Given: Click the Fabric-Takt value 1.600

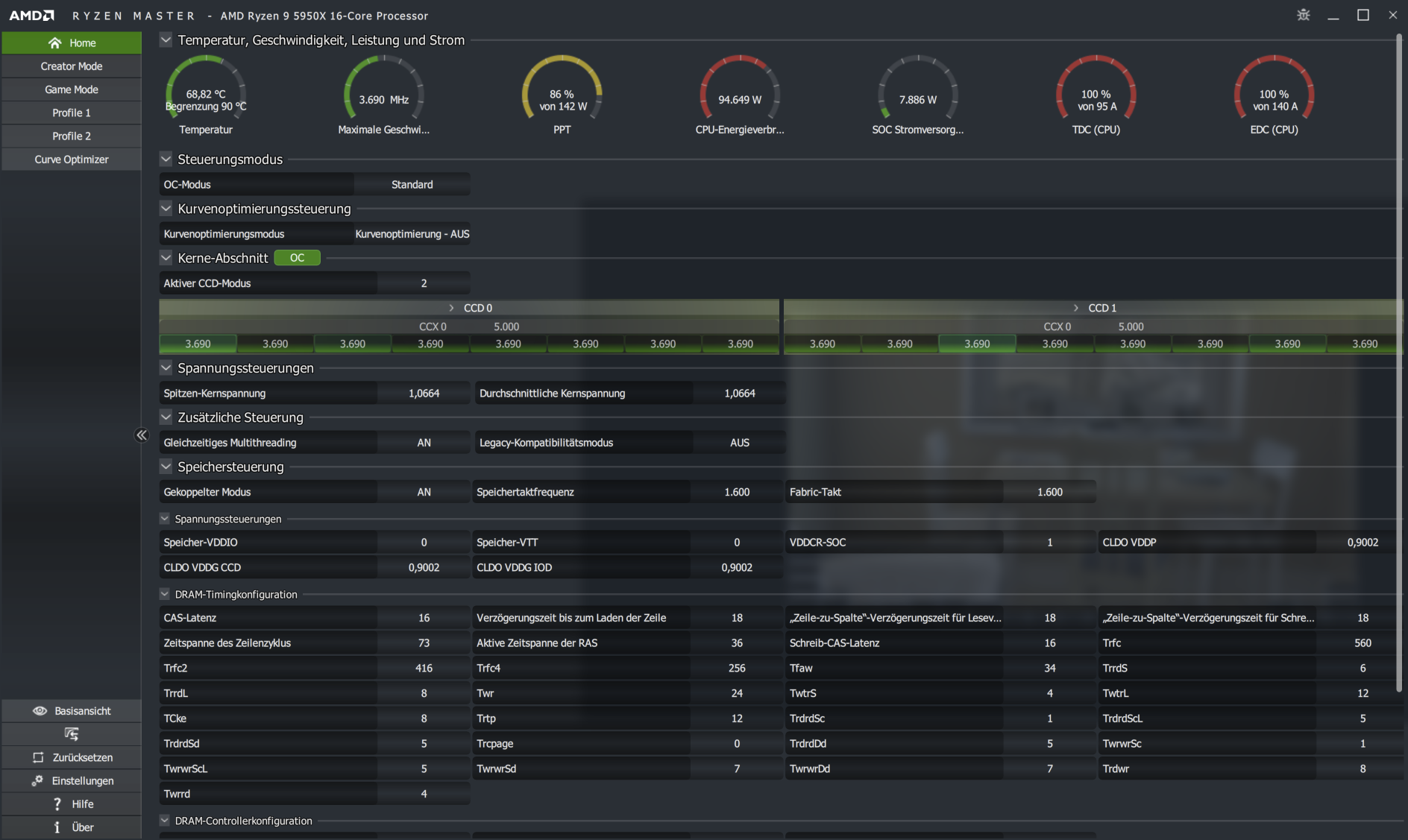Looking at the screenshot, I should pyautogui.click(x=1049, y=492).
